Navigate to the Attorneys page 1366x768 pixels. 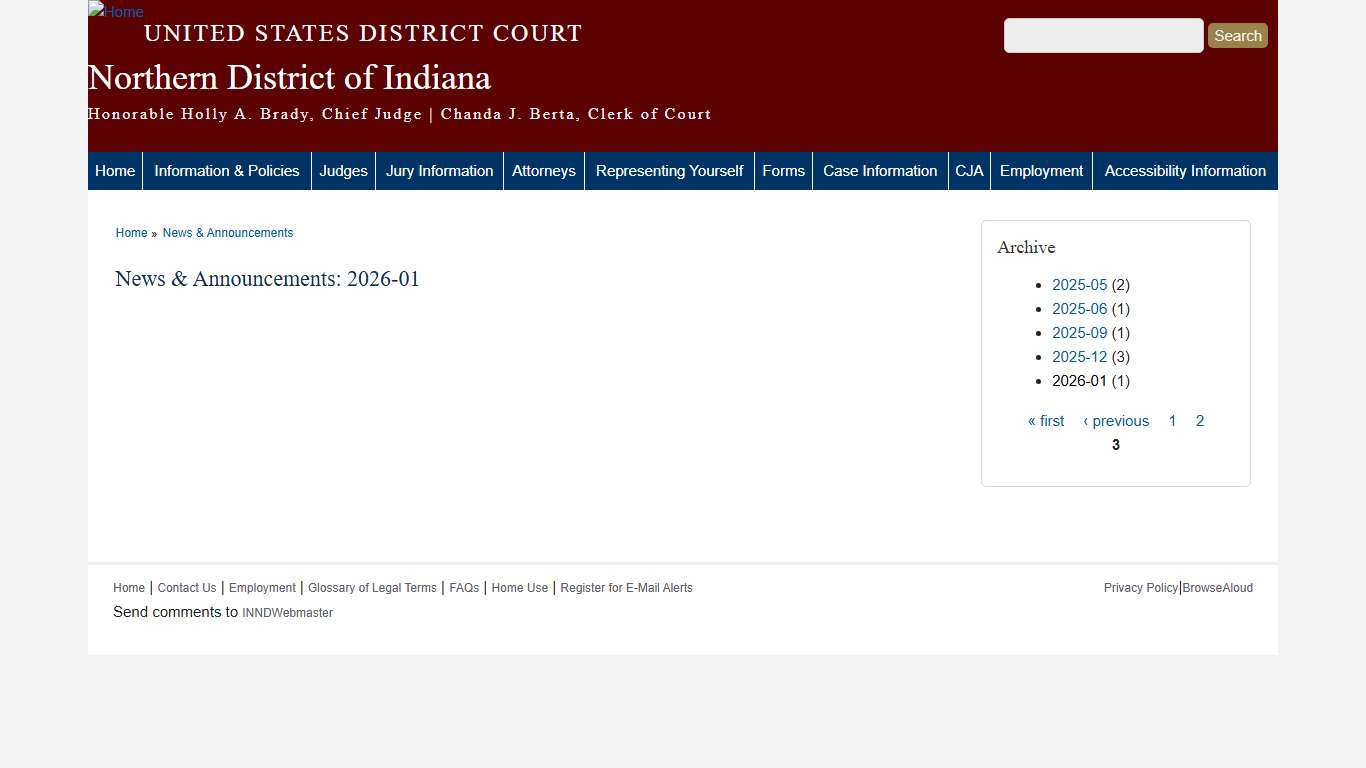pyautogui.click(x=543, y=170)
